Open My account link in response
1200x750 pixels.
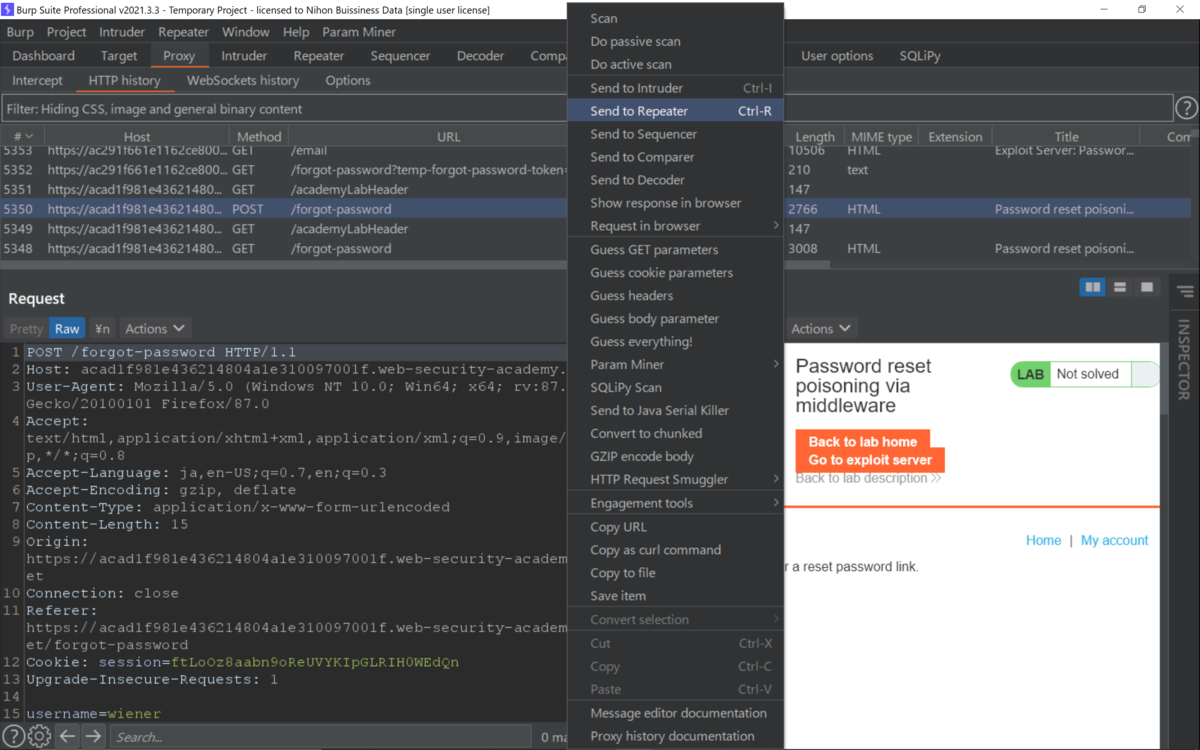point(1114,540)
